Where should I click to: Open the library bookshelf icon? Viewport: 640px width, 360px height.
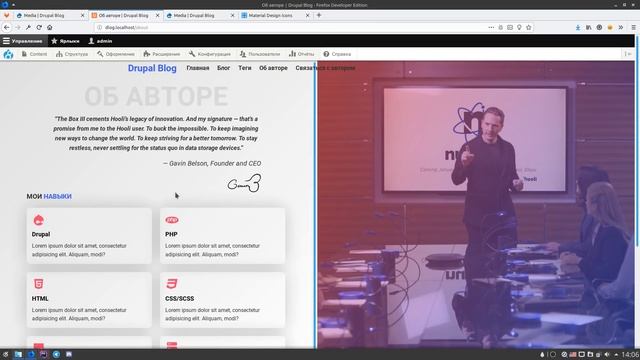click(589, 27)
